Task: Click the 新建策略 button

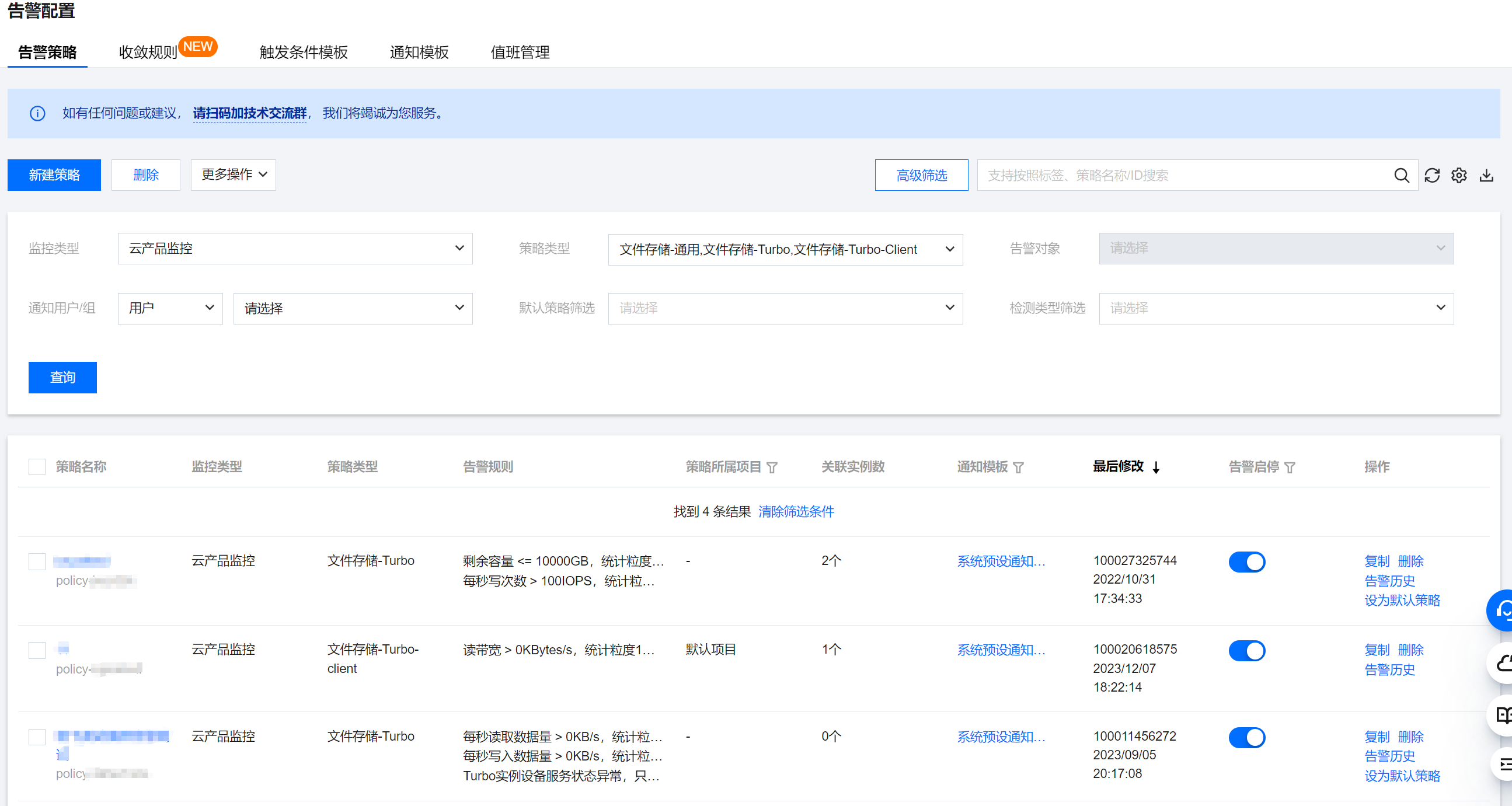Action: (x=54, y=175)
